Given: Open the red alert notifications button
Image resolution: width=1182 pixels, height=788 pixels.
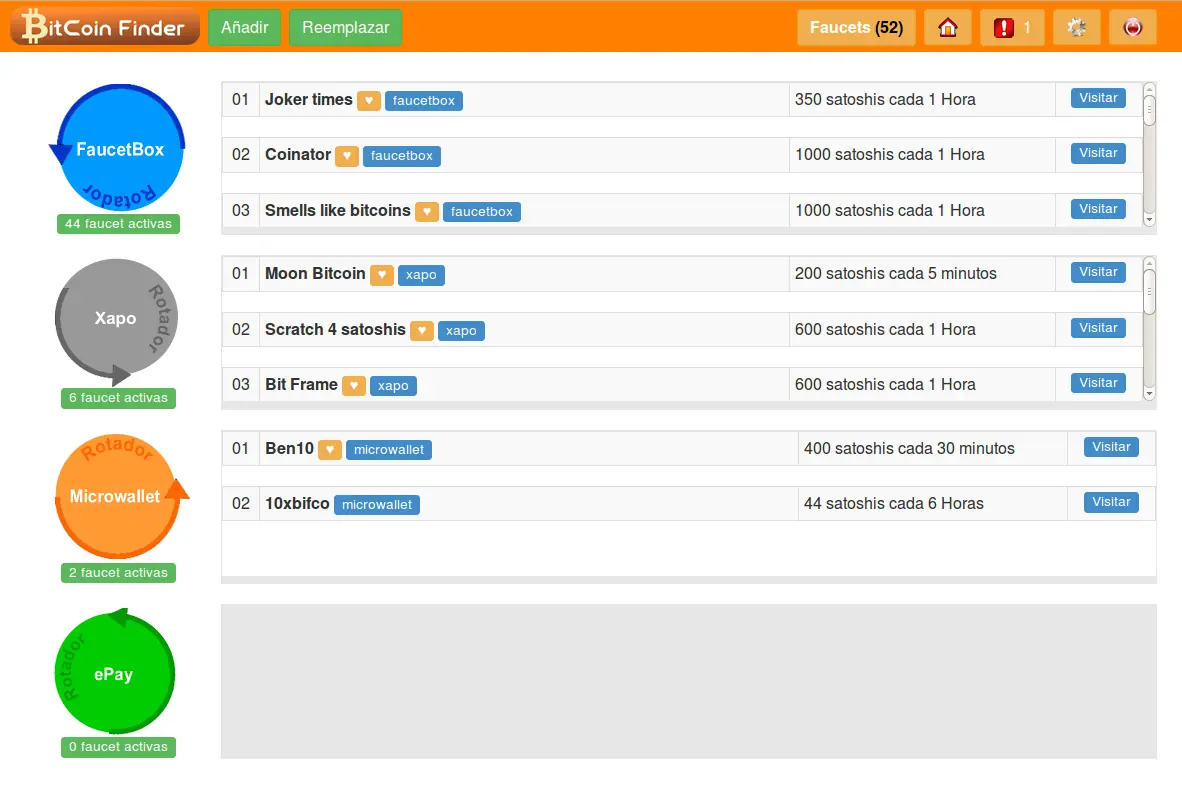Looking at the screenshot, I should (1012, 28).
